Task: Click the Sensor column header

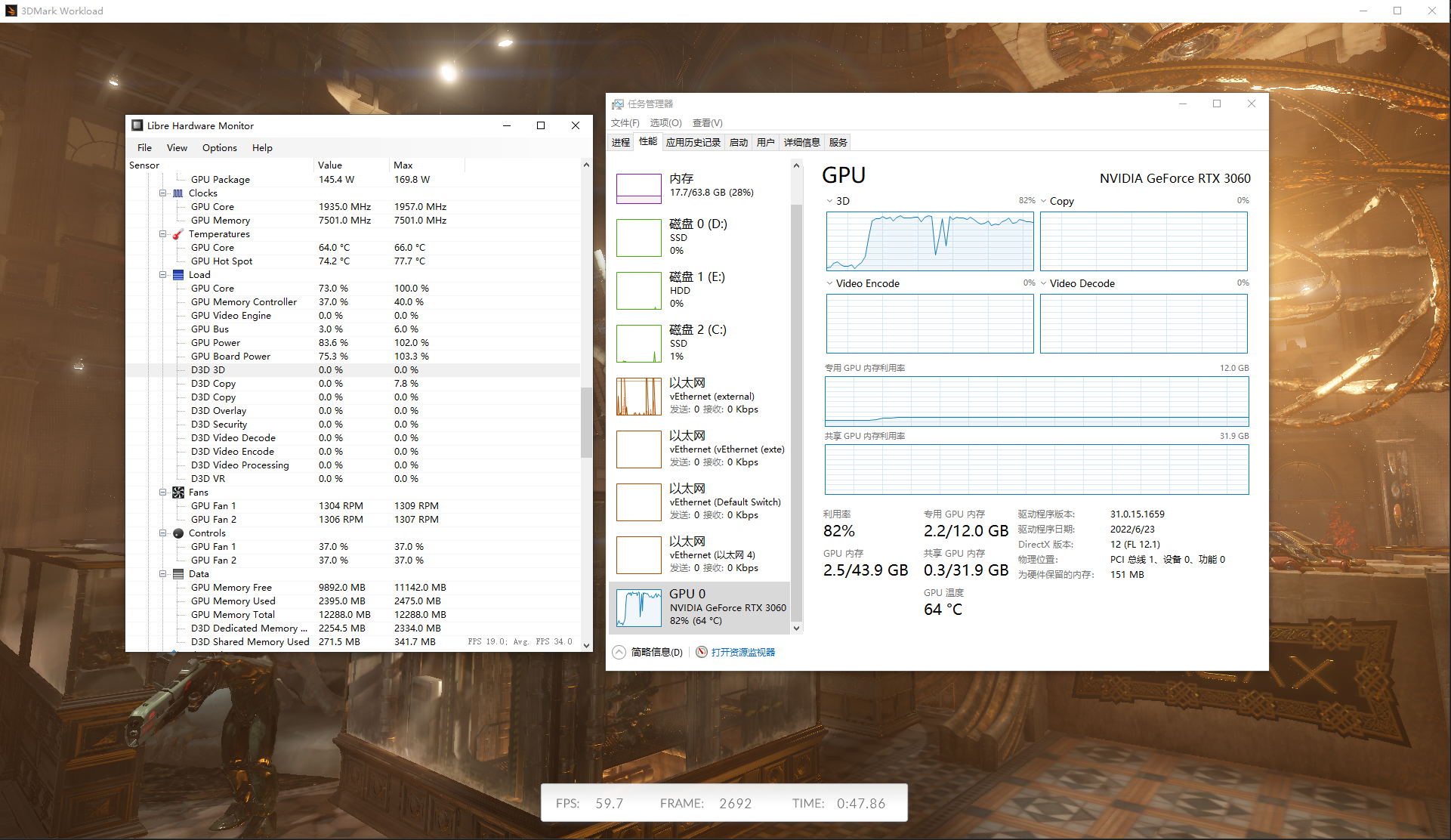Action: point(220,165)
